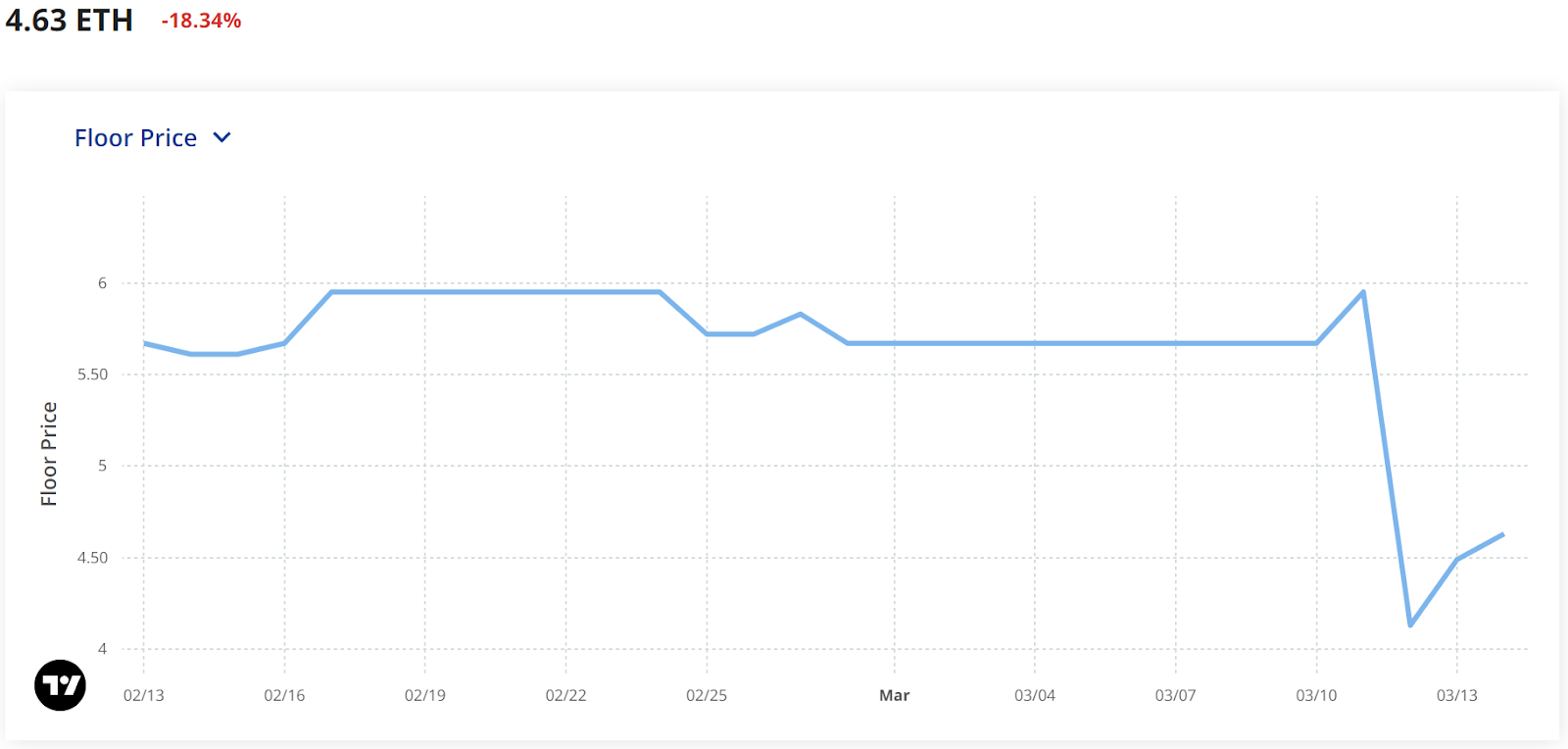The width and height of the screenshot is (1568, 749).
Task: Expand the Floor Price chevron arrow
Action: coord(222,138)
